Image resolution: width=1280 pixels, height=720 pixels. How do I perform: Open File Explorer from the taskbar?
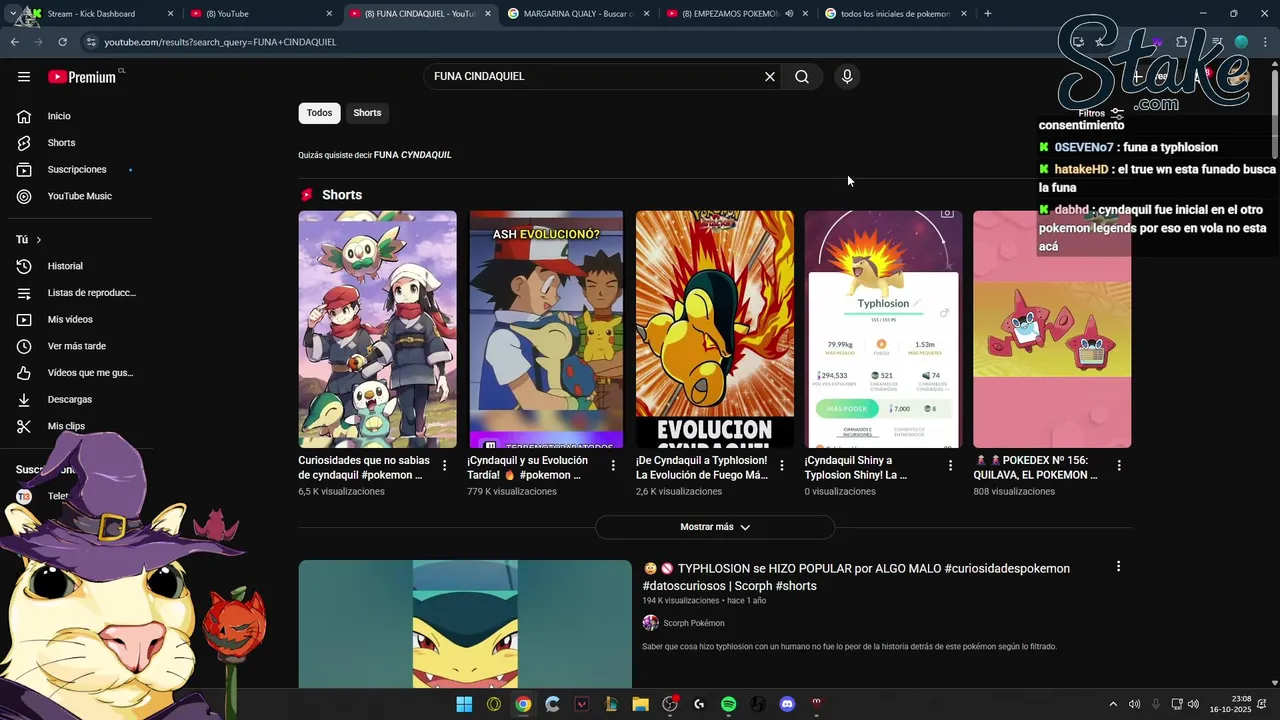tap(640, 704)
